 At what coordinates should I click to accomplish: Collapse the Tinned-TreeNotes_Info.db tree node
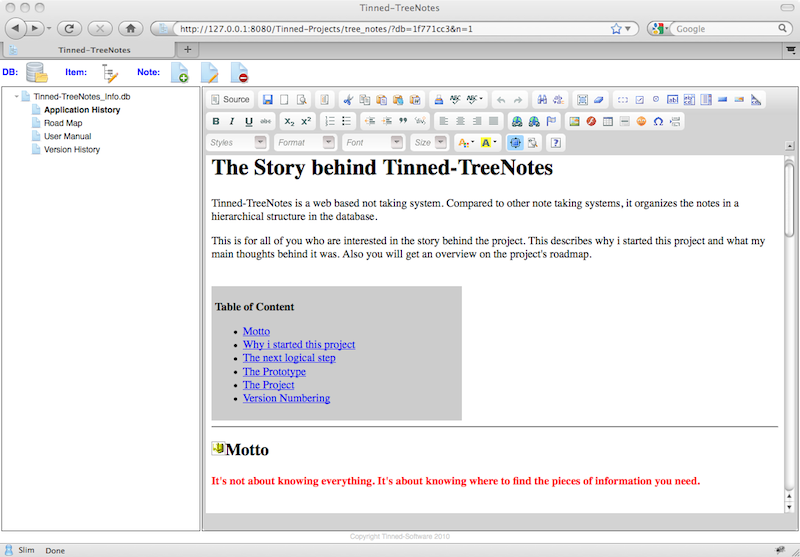pyautogui.click(x=16, y=96)
